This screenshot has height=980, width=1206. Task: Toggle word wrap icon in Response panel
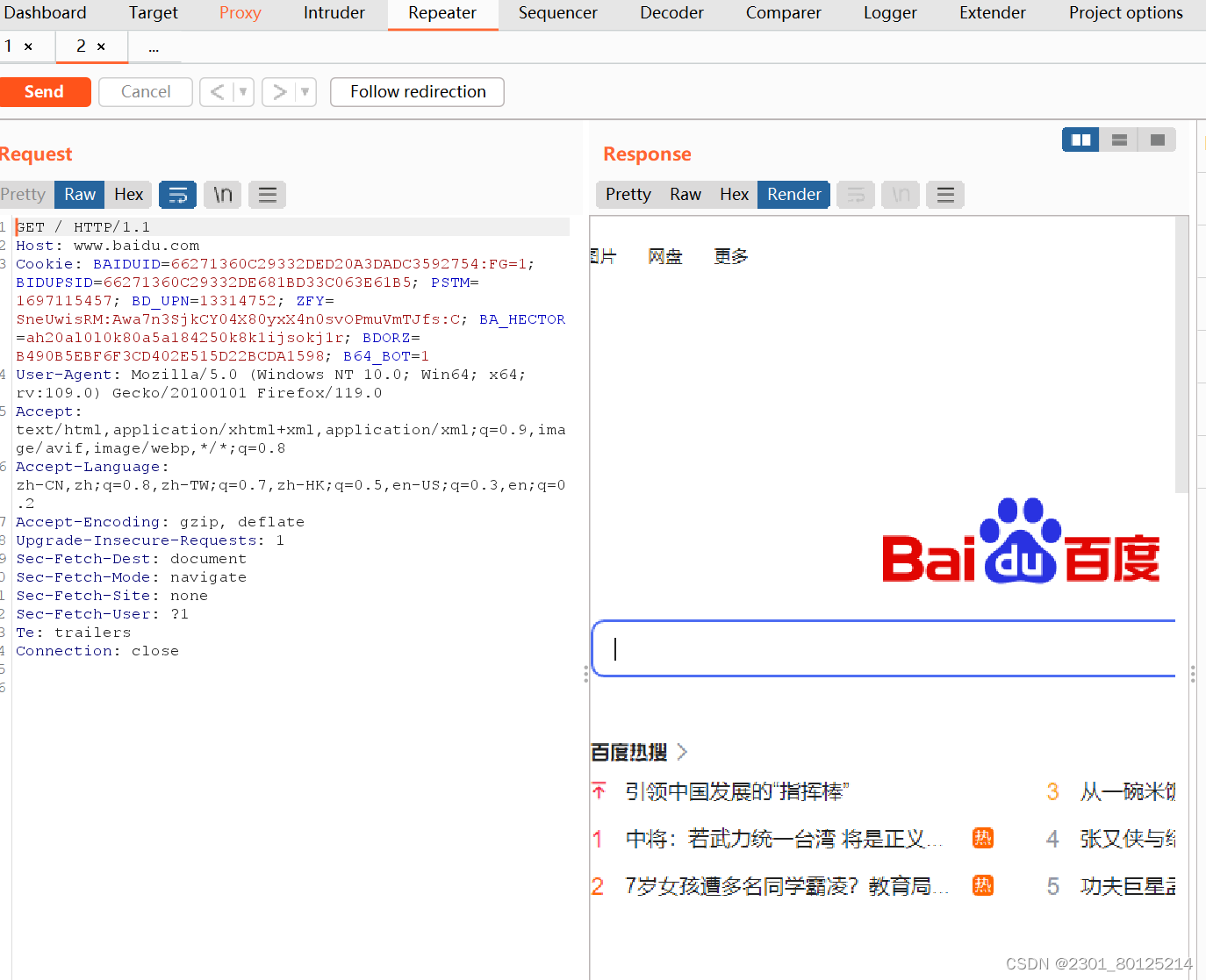pos(856,194)
